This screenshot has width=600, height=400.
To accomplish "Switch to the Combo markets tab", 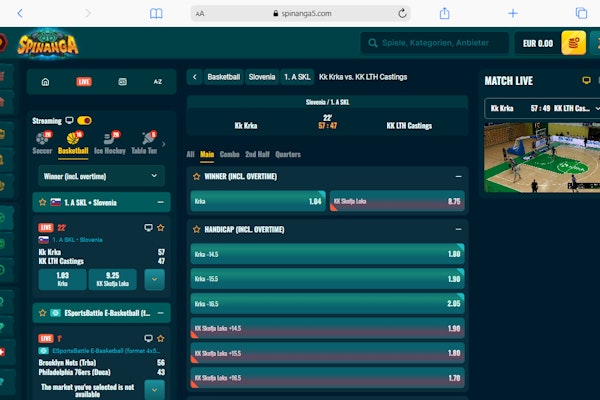I will point(230,154).
